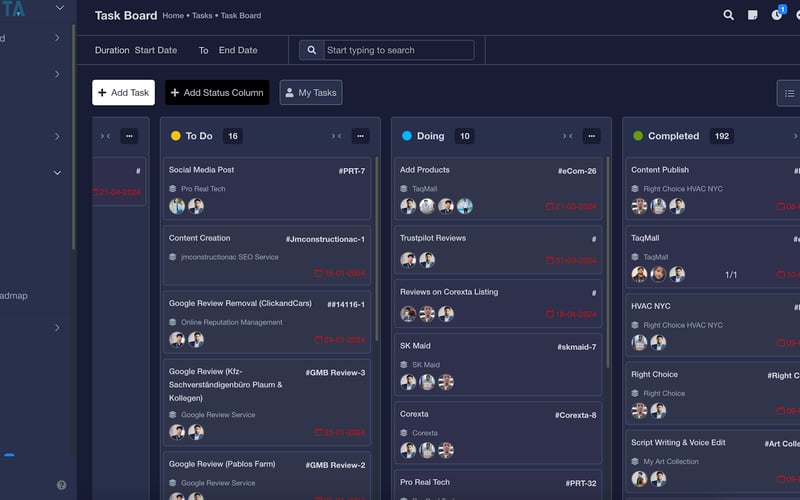Collapse the To Do column
This screenshot has width=800, height=500.
[337, 136]
